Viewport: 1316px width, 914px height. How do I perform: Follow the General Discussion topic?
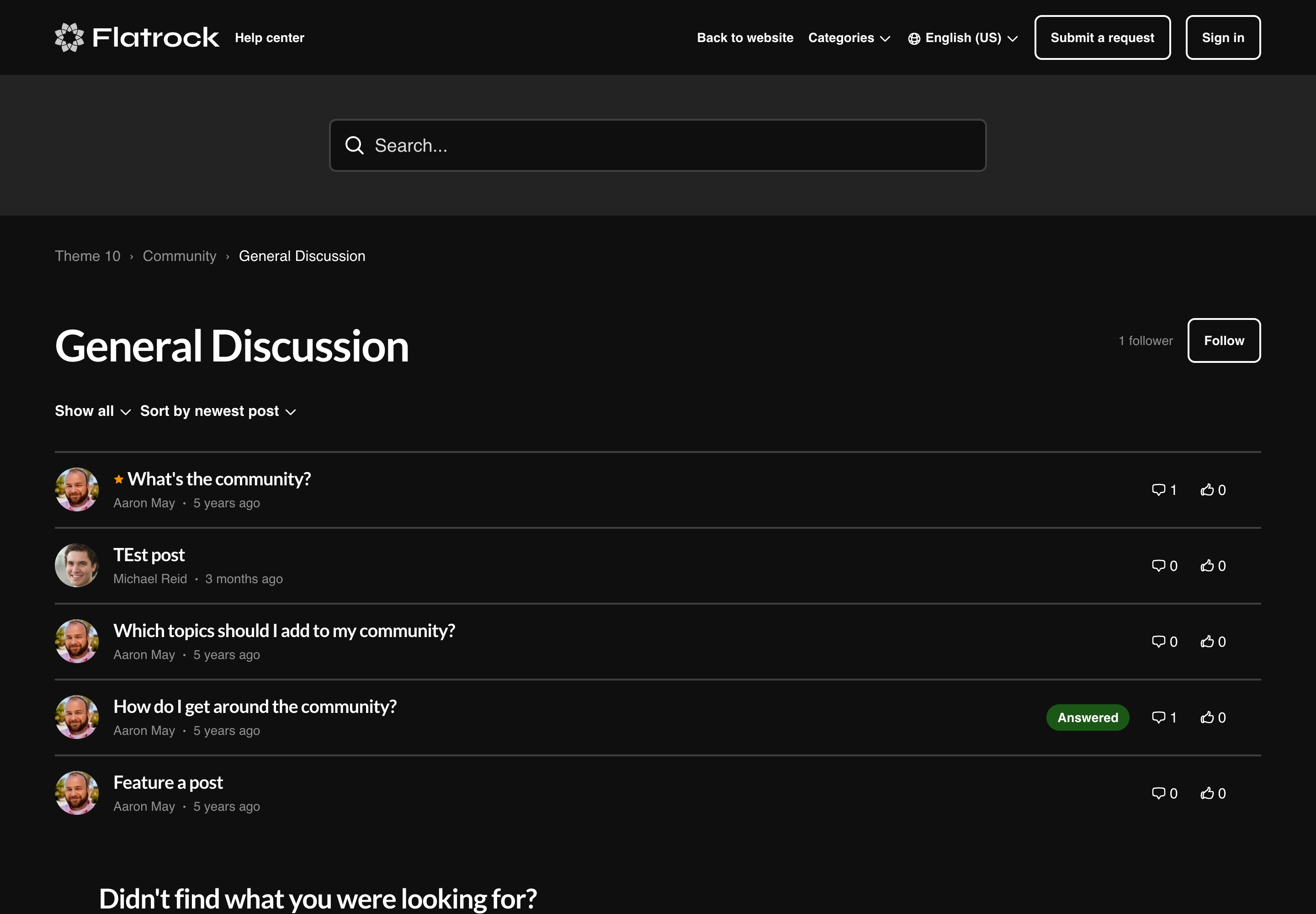(x=1224, y=340)
